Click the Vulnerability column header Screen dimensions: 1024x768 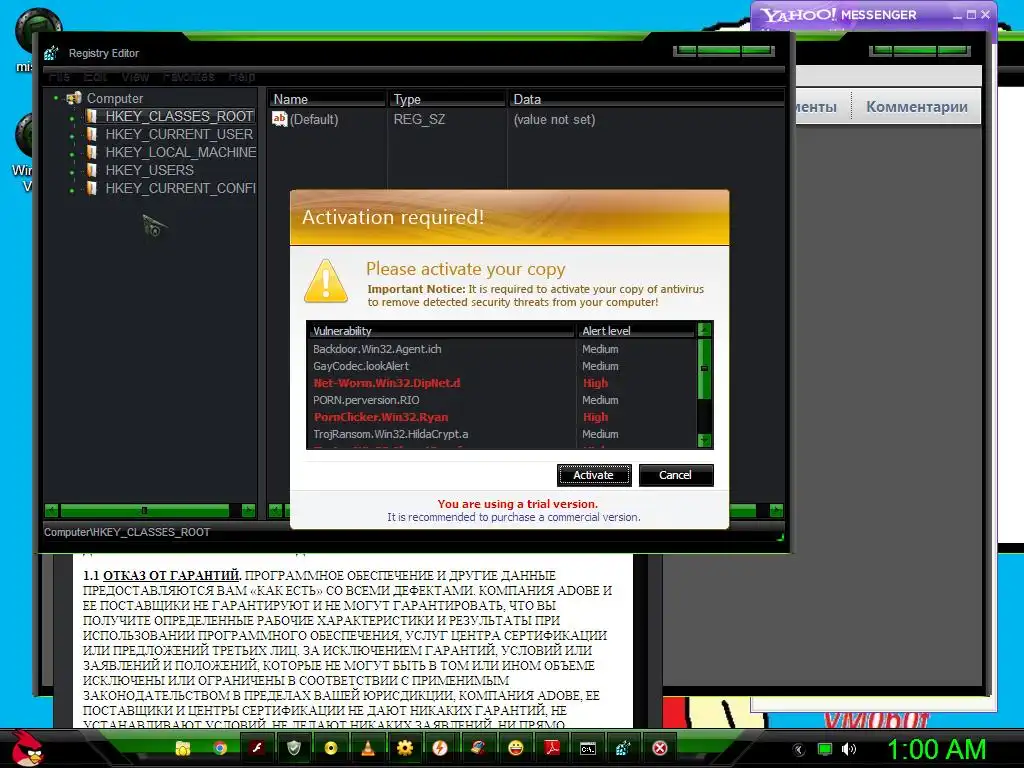[x=441, y=330]
